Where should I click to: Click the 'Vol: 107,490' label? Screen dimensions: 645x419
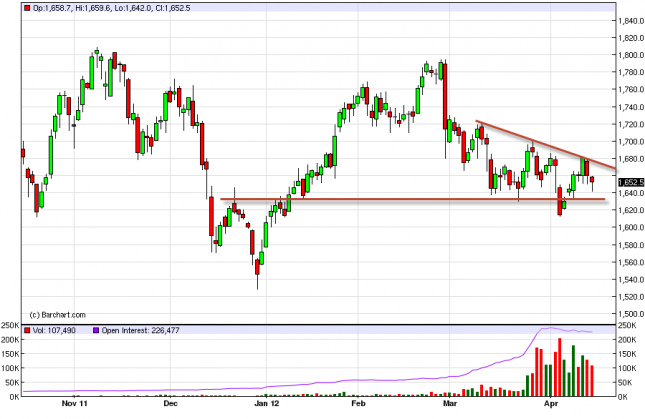(x=54, y=330)
